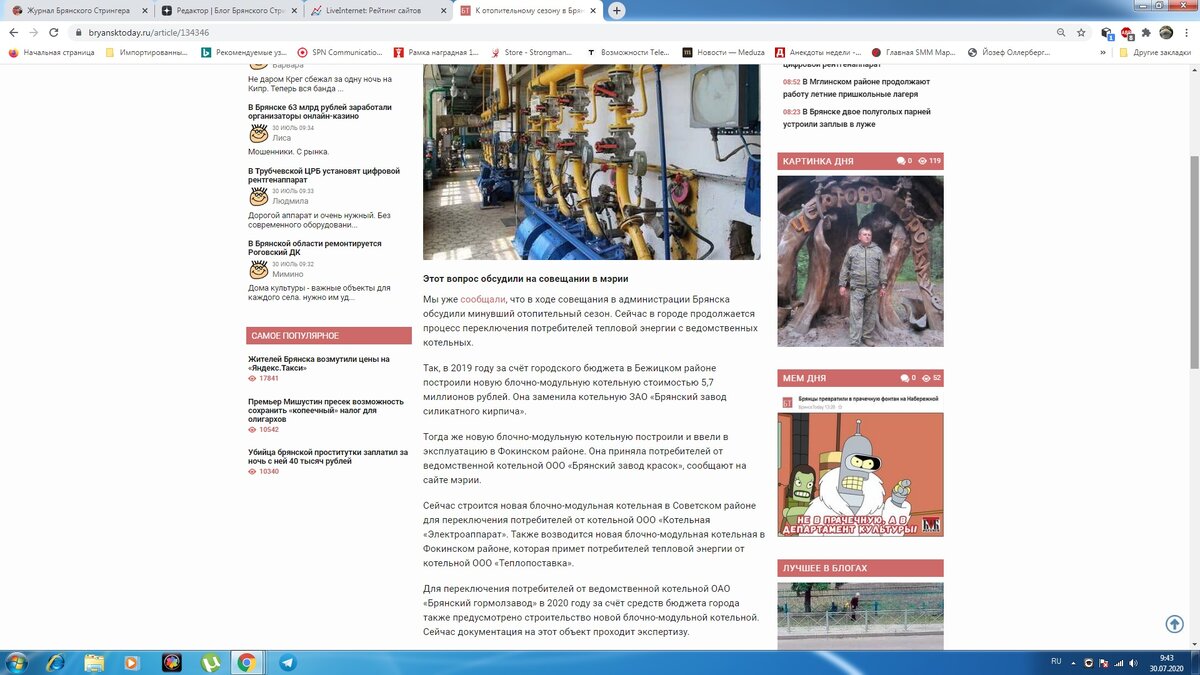Screen dimensions: 1200x675
Task: Close the 'LiveInternet: Рейтинг сайтов' tab
Action: pos(443,10)
